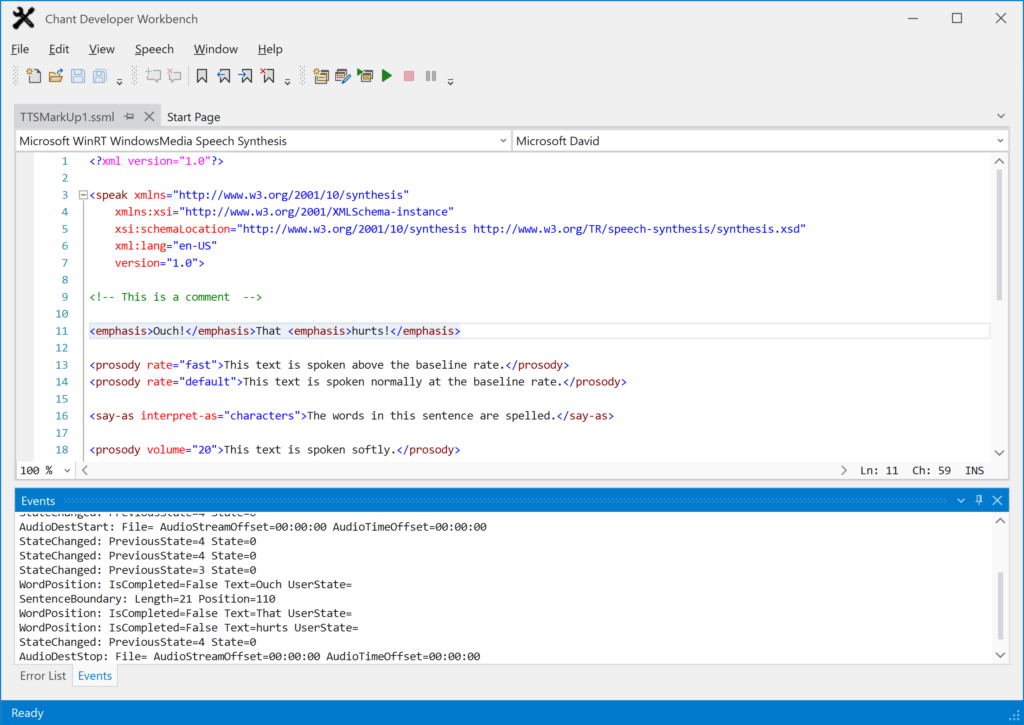The image size is (1024, 725).
Task: Click the New File toolbar icon
Action: click(x=33, y=76)
